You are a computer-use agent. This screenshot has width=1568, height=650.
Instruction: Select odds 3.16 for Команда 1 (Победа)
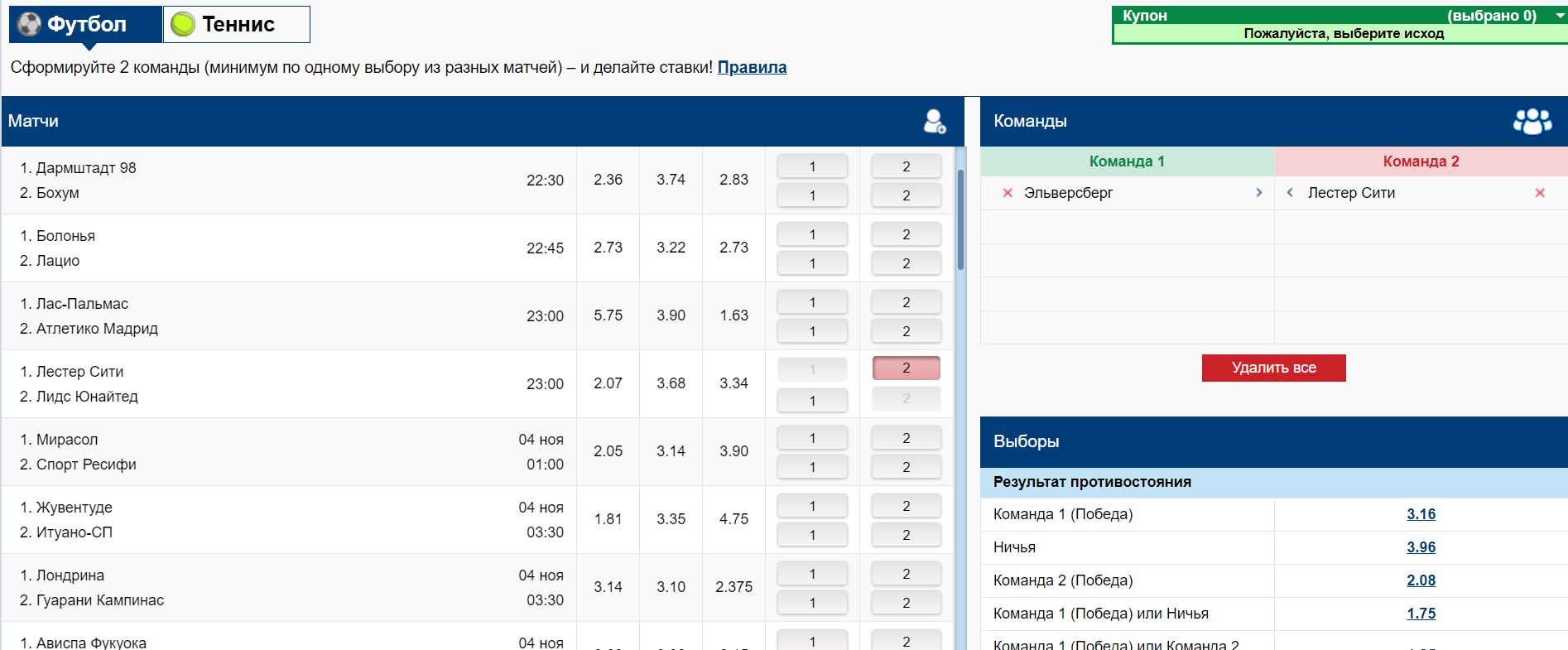(1421, 514)
